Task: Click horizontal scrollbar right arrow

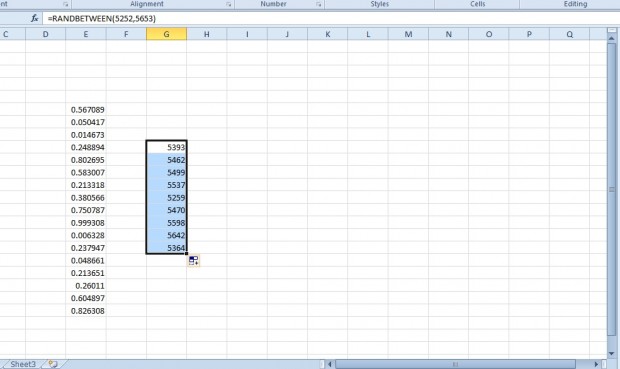Action: (x=596, y=364)
